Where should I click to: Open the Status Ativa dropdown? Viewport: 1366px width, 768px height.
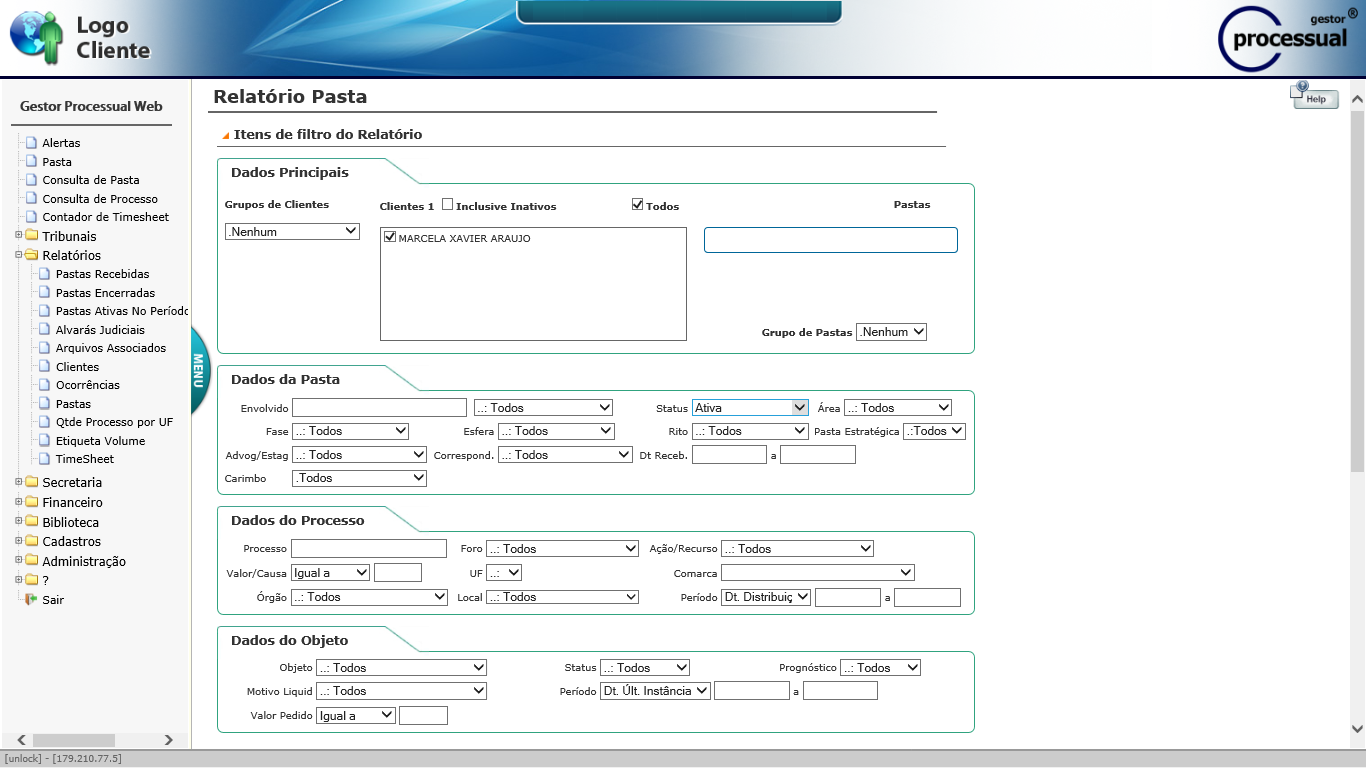click(x=750, y=408)
